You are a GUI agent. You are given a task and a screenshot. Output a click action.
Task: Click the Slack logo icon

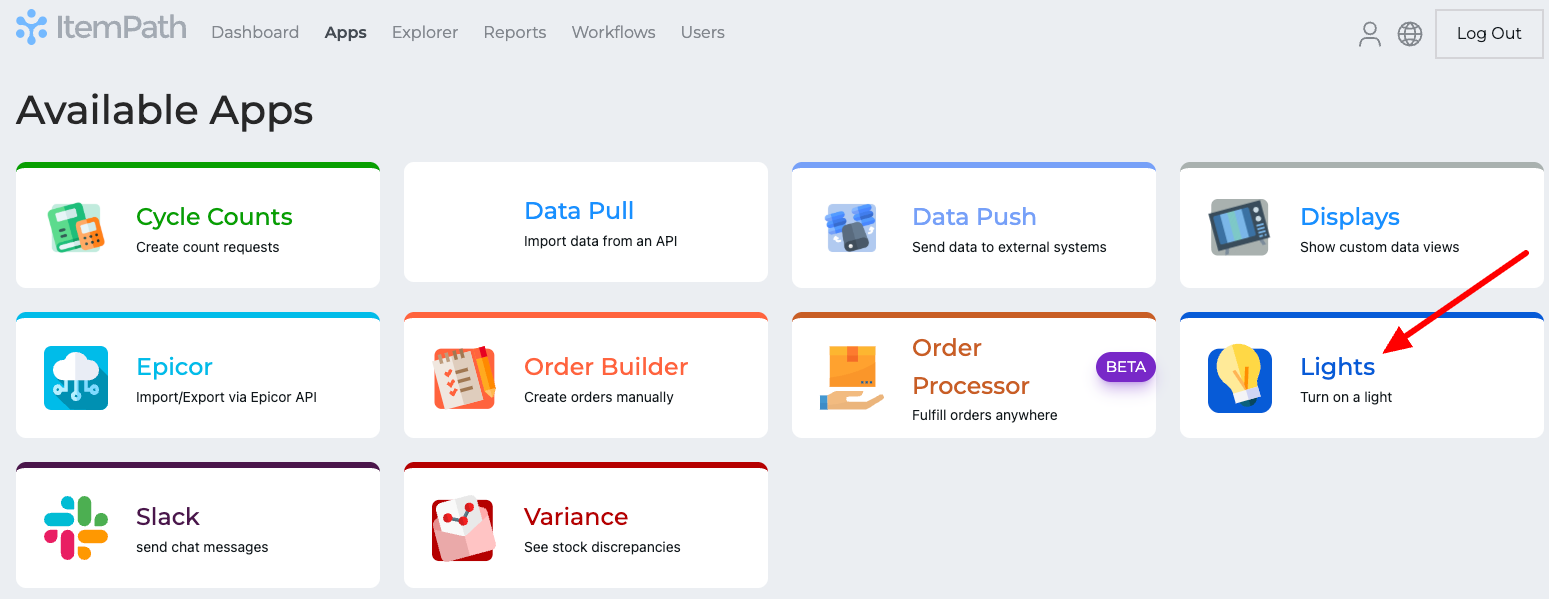[76, 528]
